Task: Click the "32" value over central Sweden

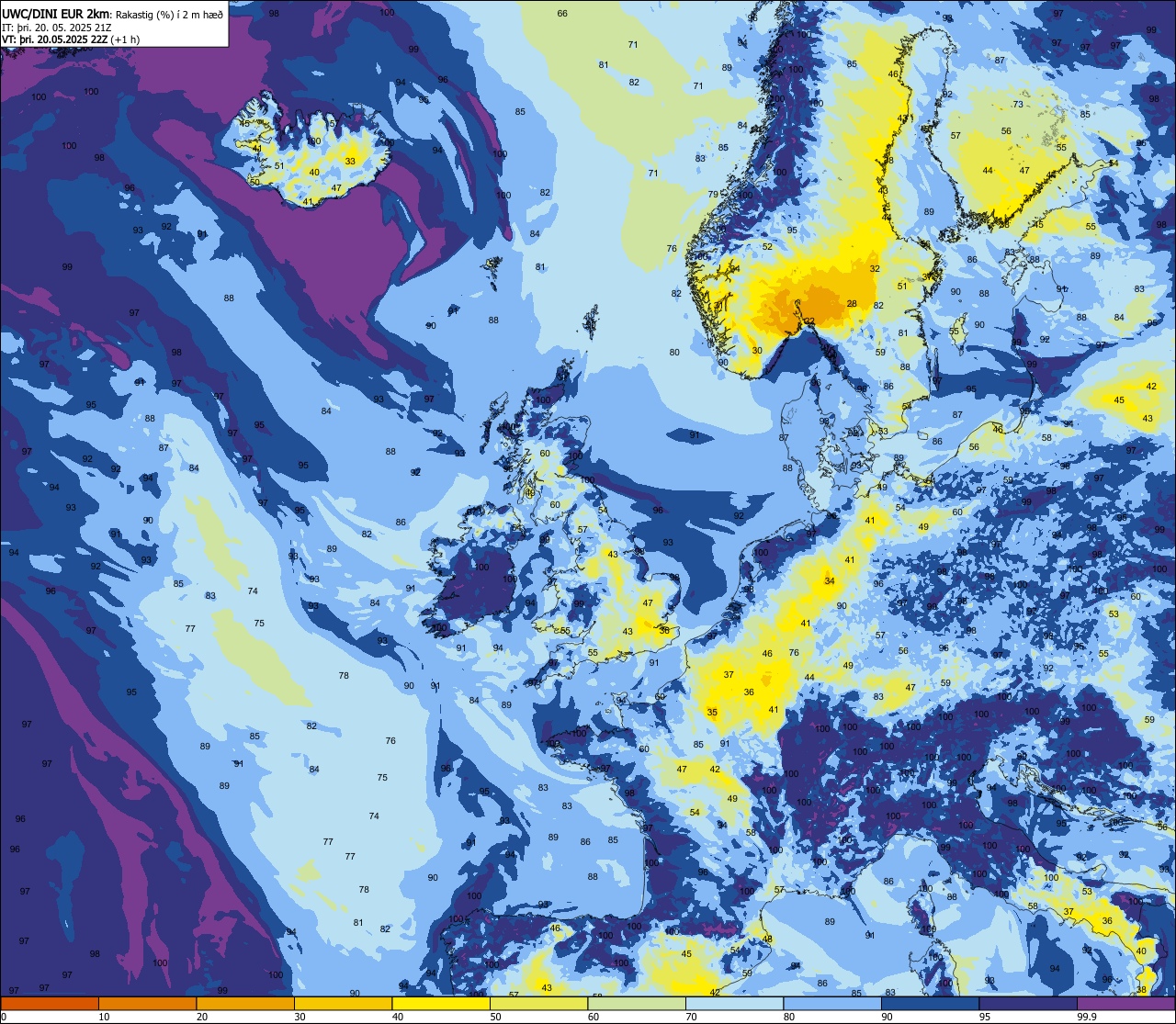Action: [875, 269]
